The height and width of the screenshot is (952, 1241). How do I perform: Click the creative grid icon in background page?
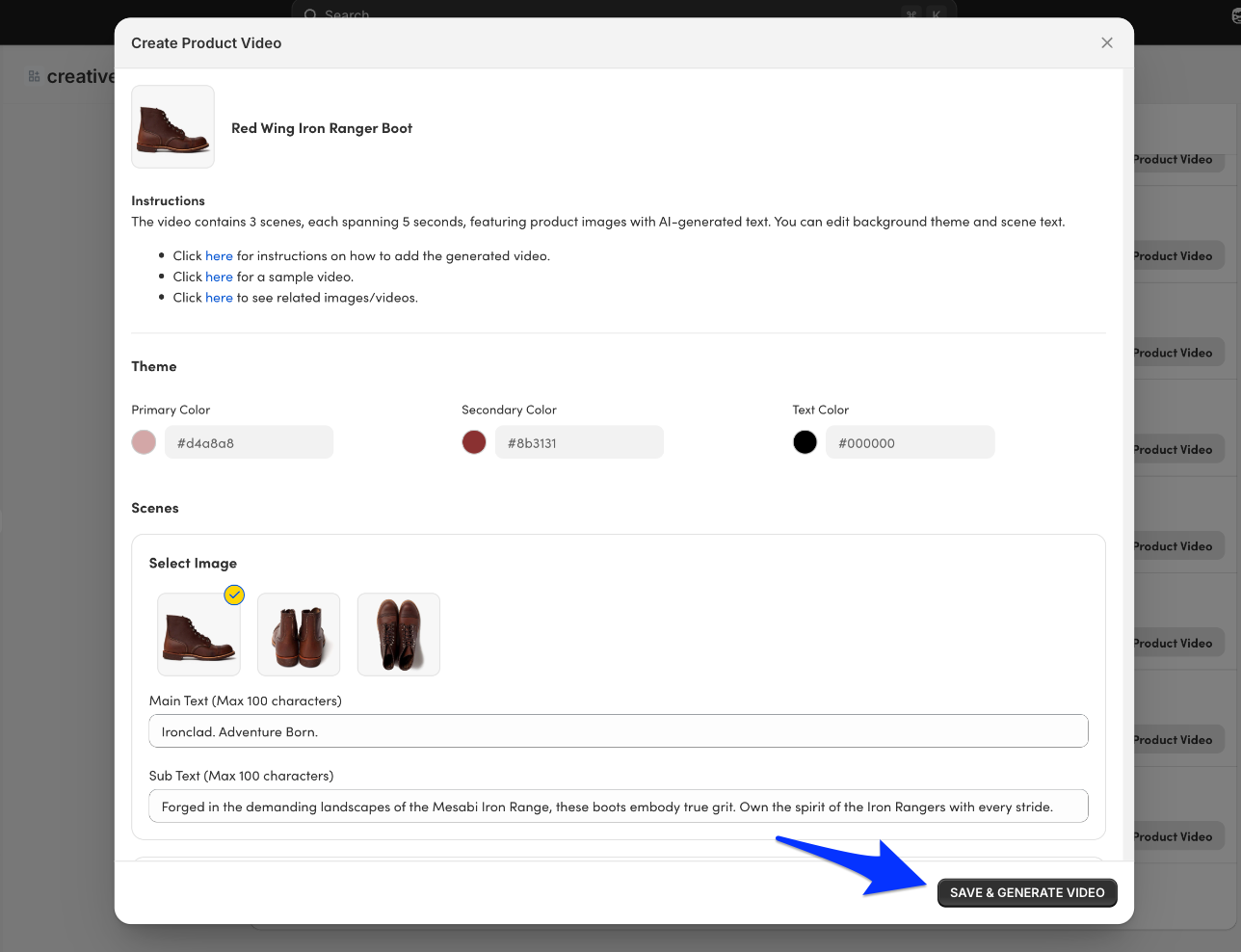click(x=34, y=76)
